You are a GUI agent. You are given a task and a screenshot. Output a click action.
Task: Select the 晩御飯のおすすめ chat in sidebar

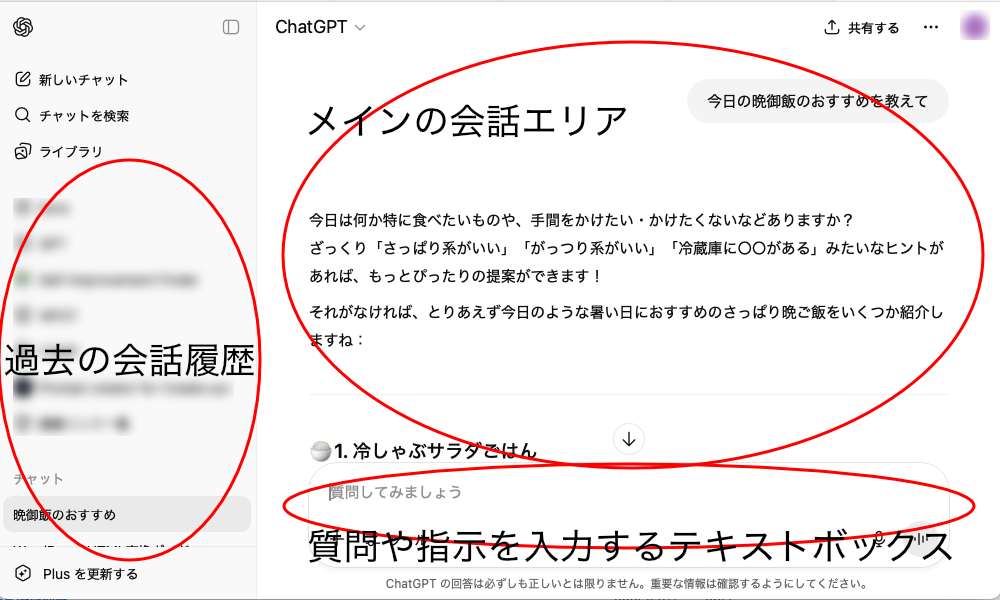[x=127, y=514]
